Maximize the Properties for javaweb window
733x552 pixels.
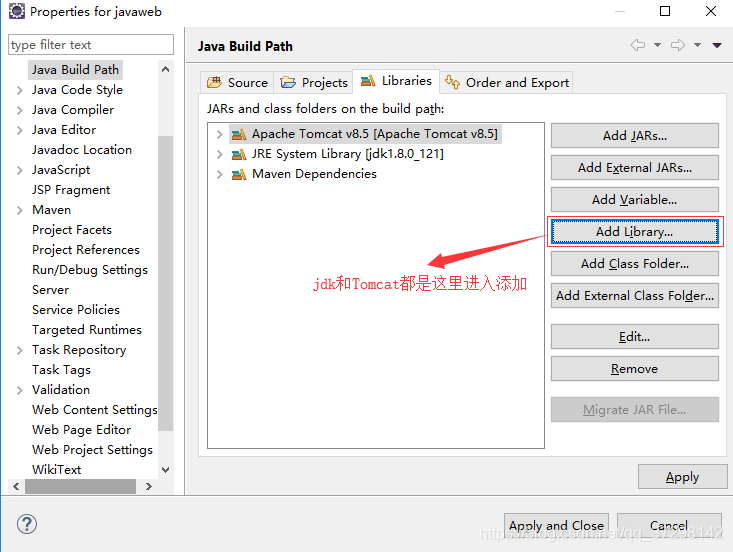(665, 11)
